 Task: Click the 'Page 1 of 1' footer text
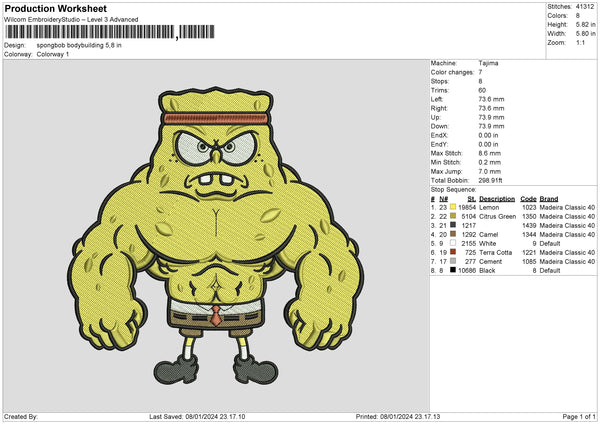[579, 416]
